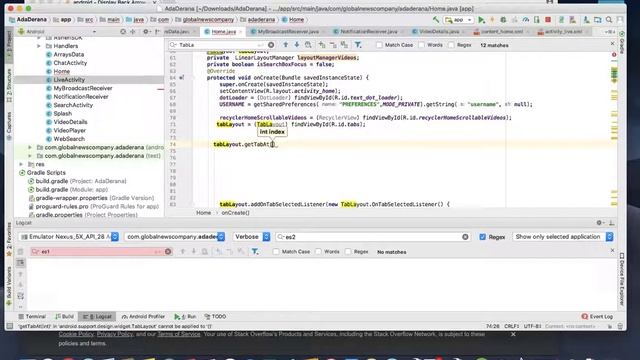This screenshot has height=360, width=640.
Task: Expand the res folder
Action: [21, 164]
